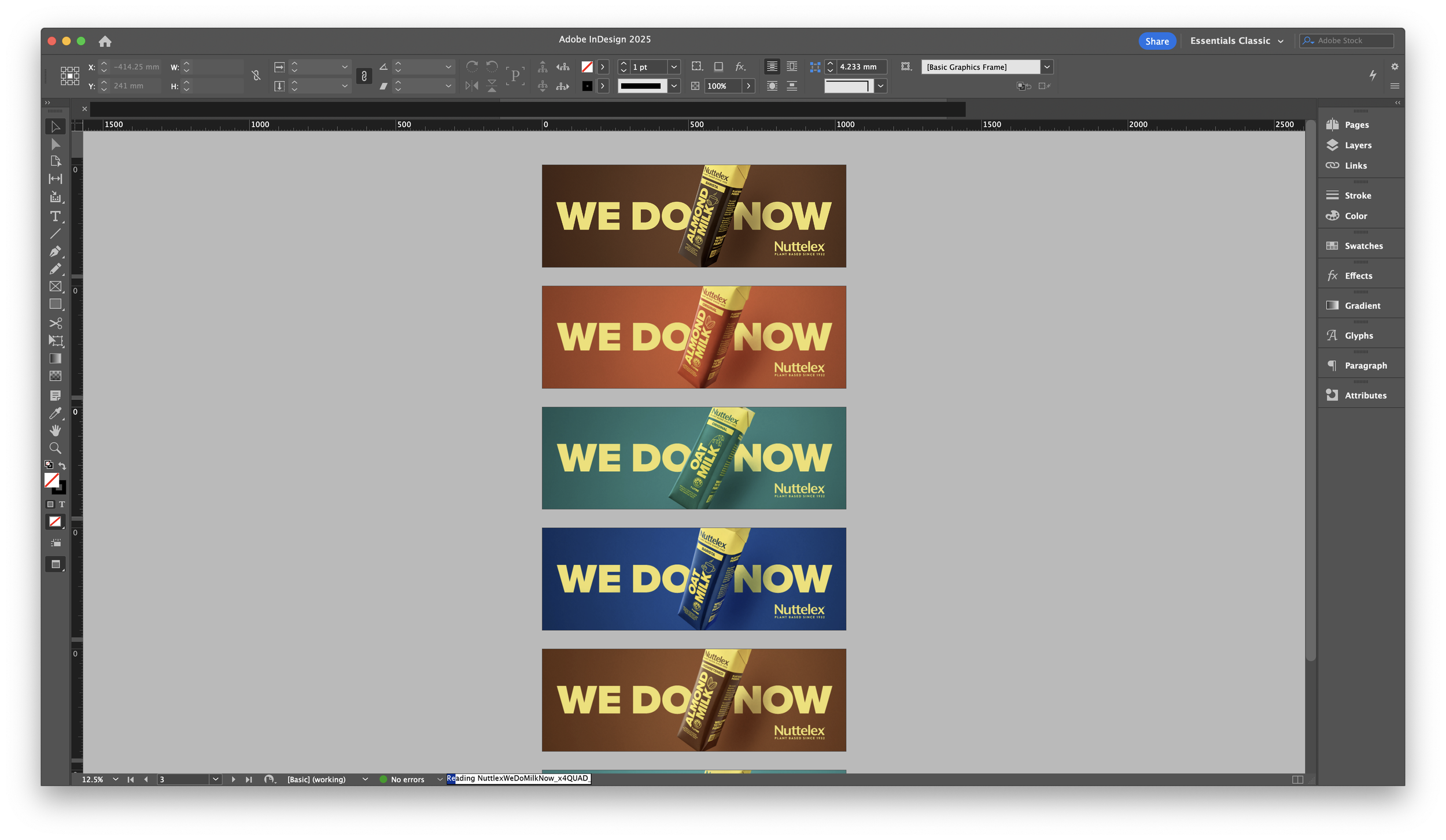Click the Share button
Image resolution: width=1446 pixels, height=840 pixels.
click(1157, 41)
